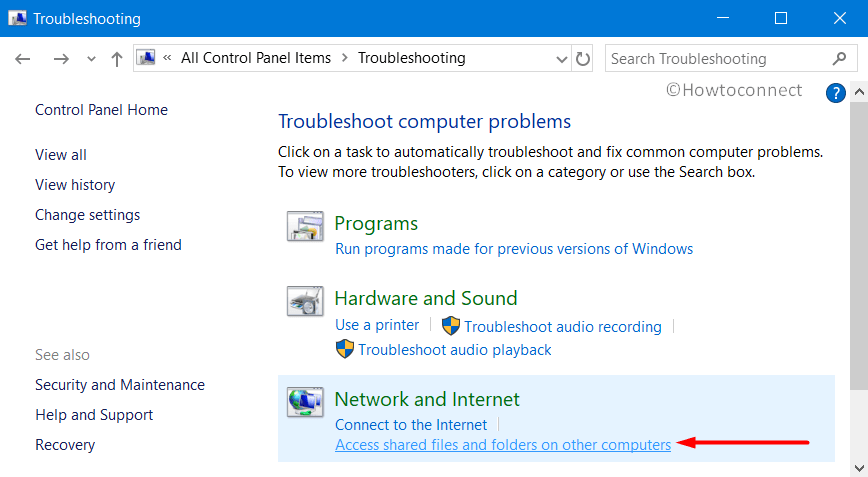
Task: Open View history
Action: (75, 185)
